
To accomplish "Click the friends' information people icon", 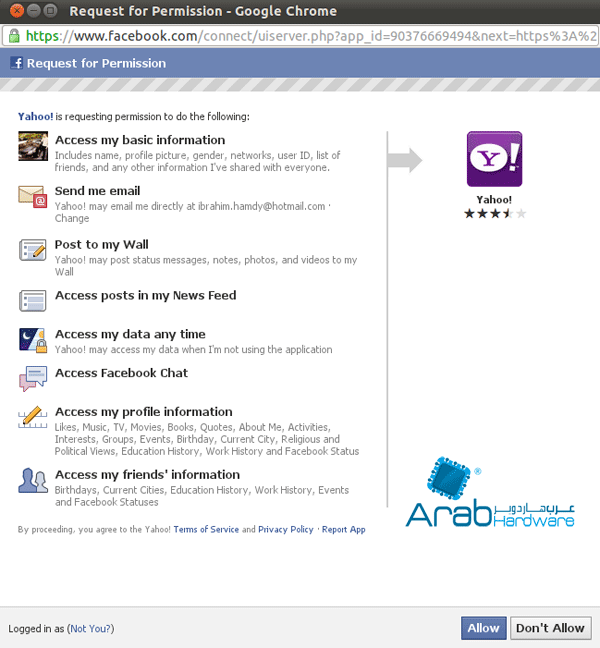I will pyautogui.click(x=33, y=480).
